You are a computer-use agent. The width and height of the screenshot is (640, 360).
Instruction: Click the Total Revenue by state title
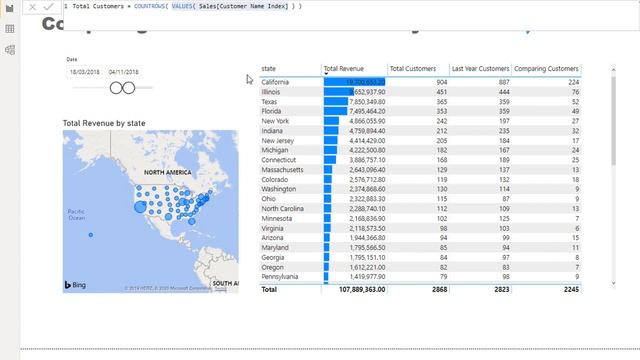(104, 123)
